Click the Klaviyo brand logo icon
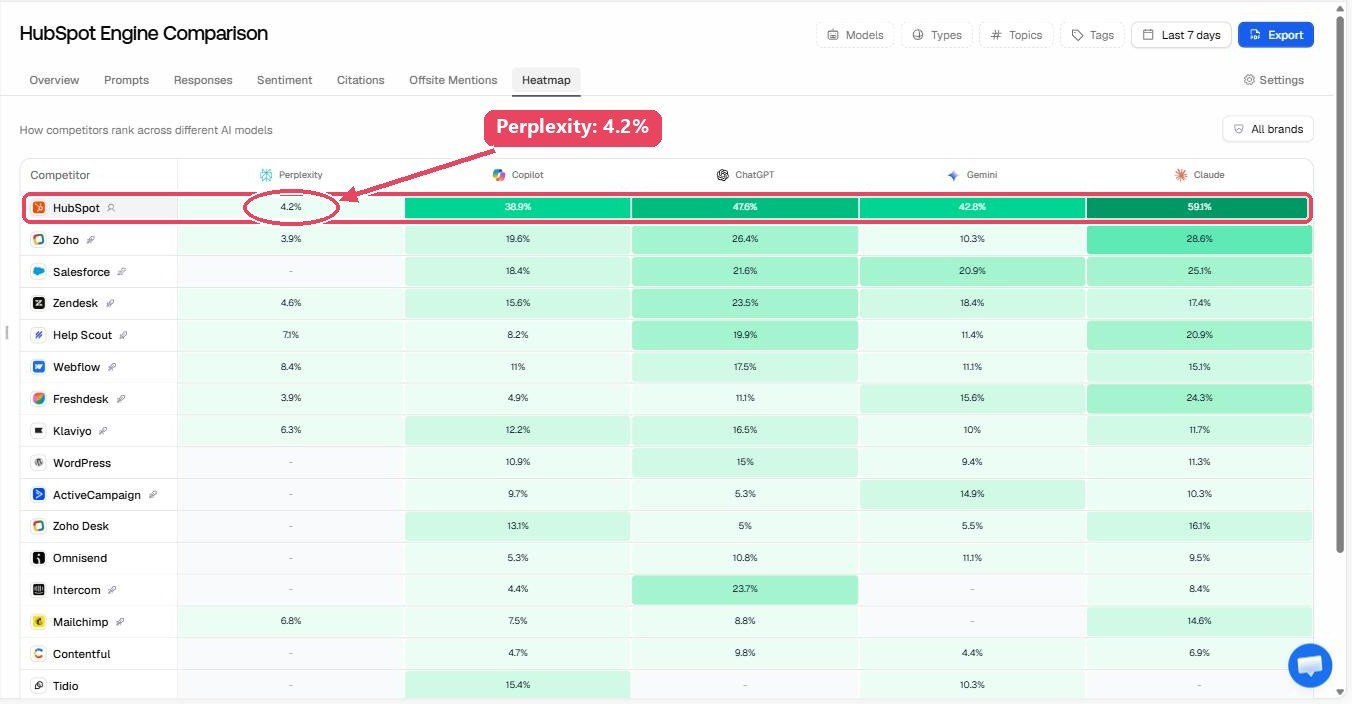This screenshot has height=704, width=1352. (x=39, y=431)
